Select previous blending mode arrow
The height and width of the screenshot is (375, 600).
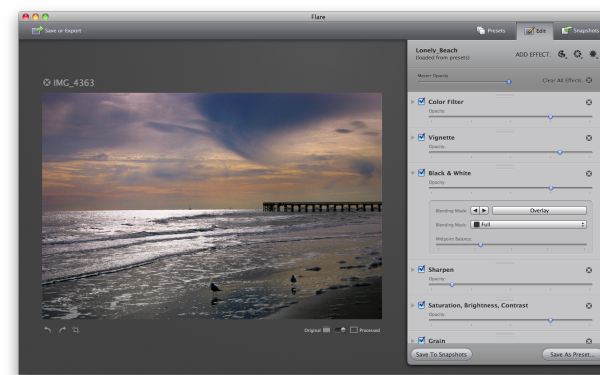click(475, 210)
